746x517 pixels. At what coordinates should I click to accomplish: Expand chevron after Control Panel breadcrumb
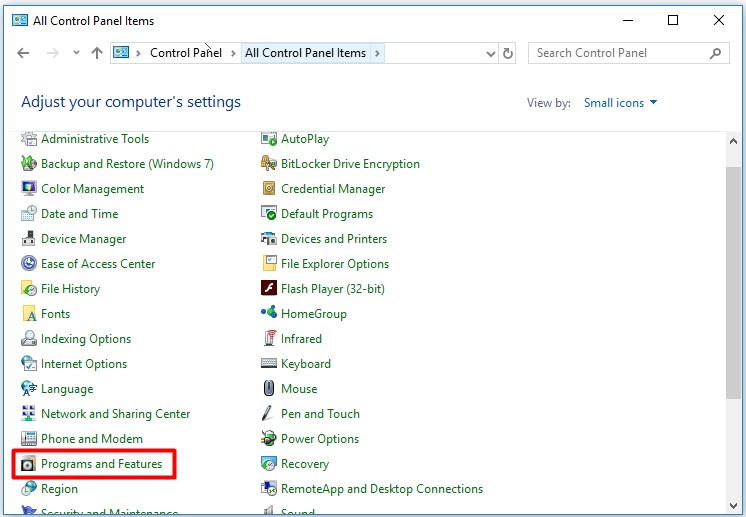233,53
